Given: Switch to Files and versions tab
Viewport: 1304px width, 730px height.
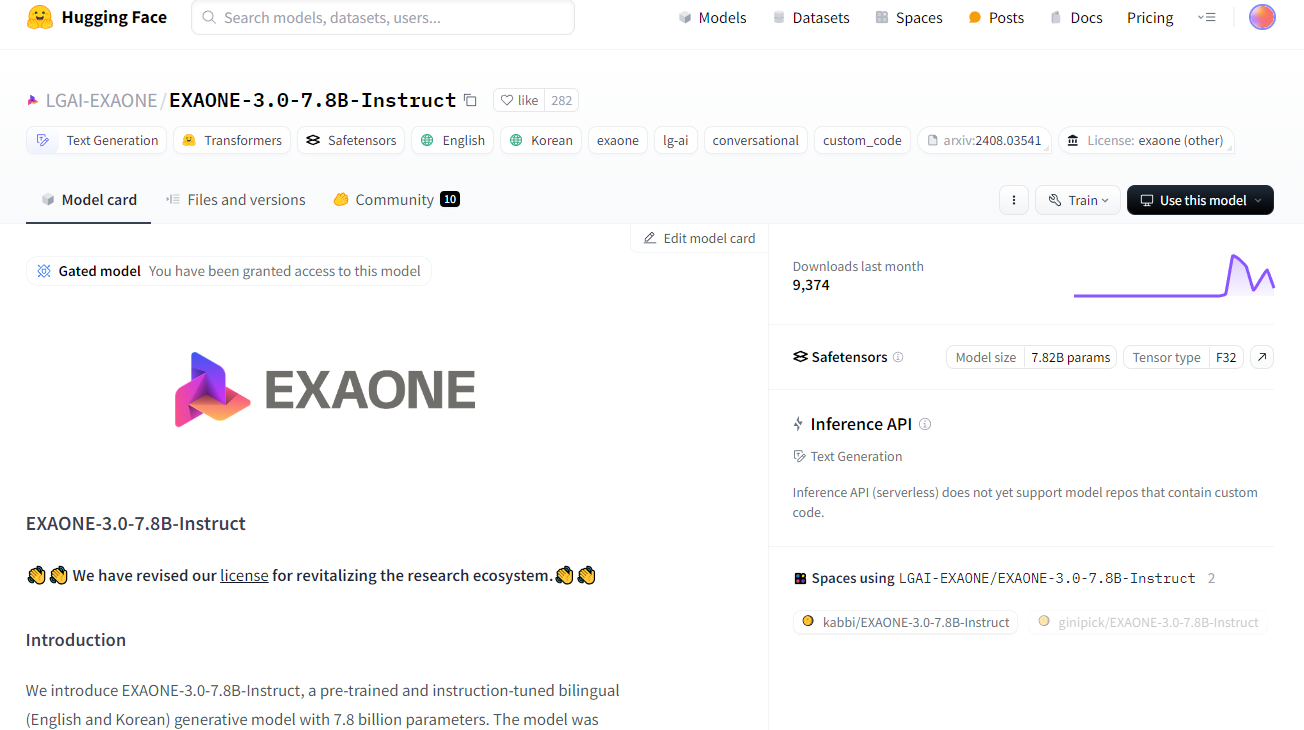Looking at the screenshot, I should [236, 200].
